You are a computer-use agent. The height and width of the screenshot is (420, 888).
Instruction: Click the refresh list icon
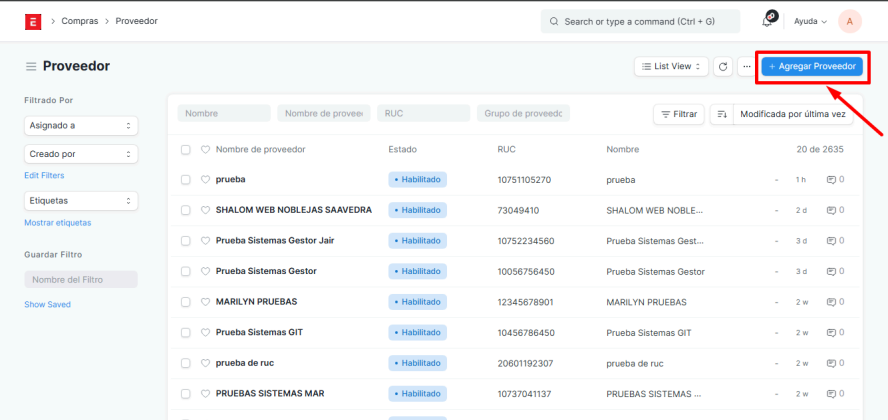tap(723, 66)
